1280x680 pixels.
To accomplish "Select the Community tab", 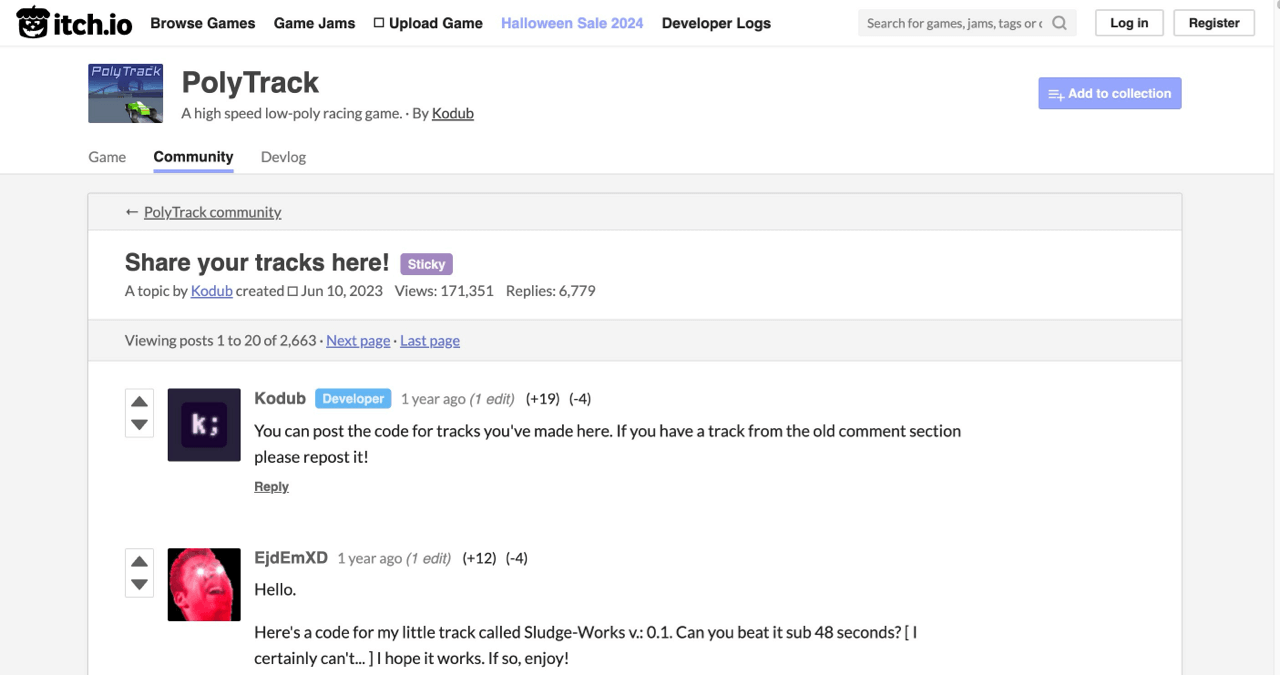I will pyautogui.click(x=193, y=157).
